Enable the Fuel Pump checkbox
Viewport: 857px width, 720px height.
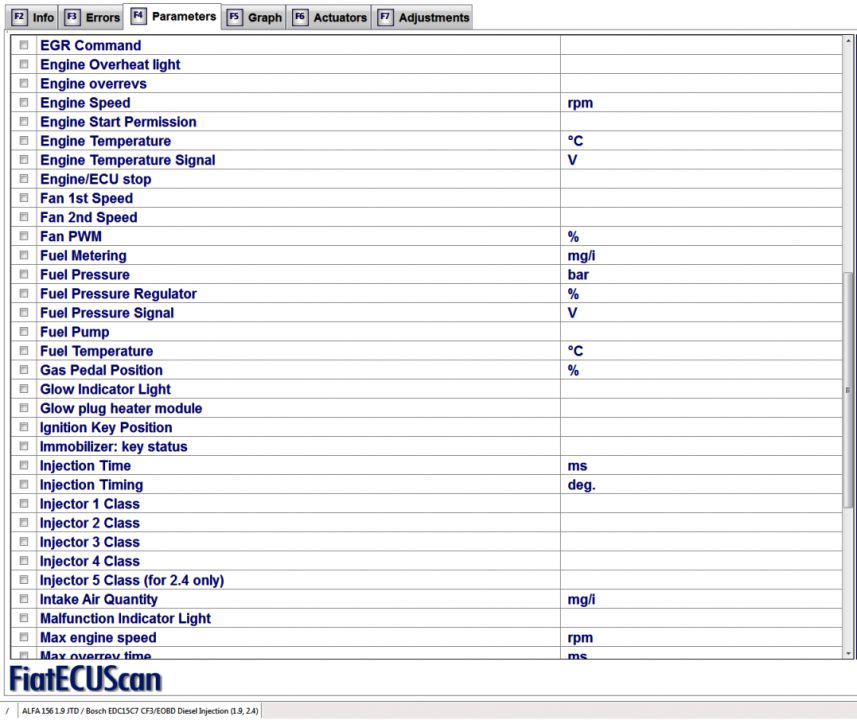click(24, 331)
